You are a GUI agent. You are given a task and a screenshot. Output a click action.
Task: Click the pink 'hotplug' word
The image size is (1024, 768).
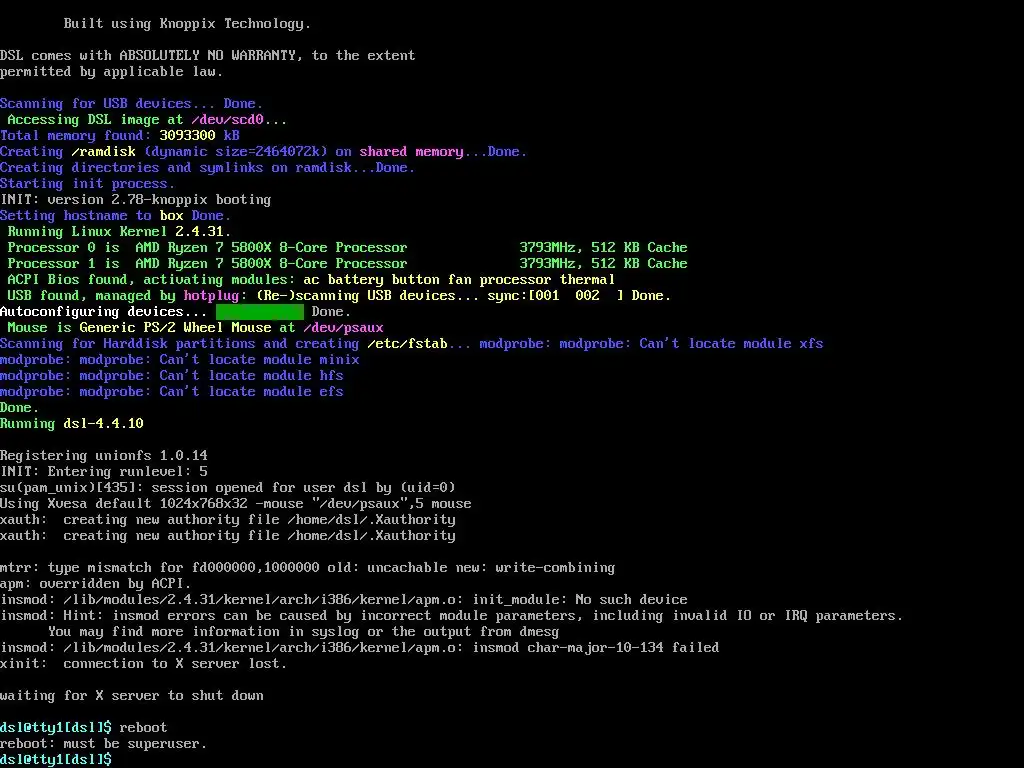coord(211,296)
